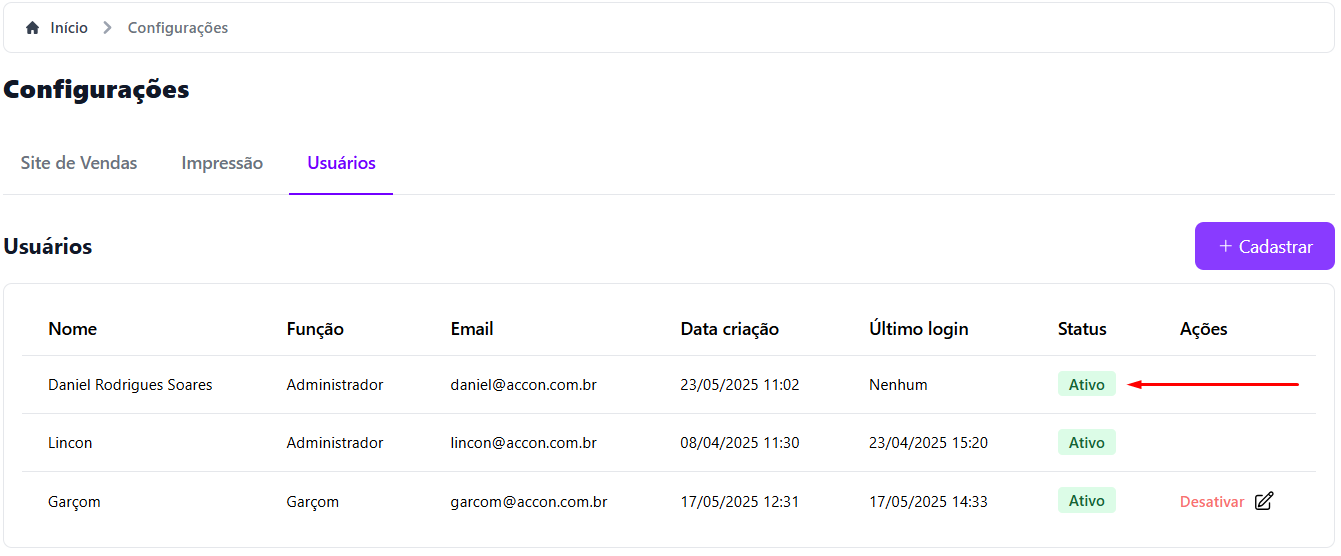1341x556 pixels.
Task: Click the Ações column header
Action: tap(1204, 329)
